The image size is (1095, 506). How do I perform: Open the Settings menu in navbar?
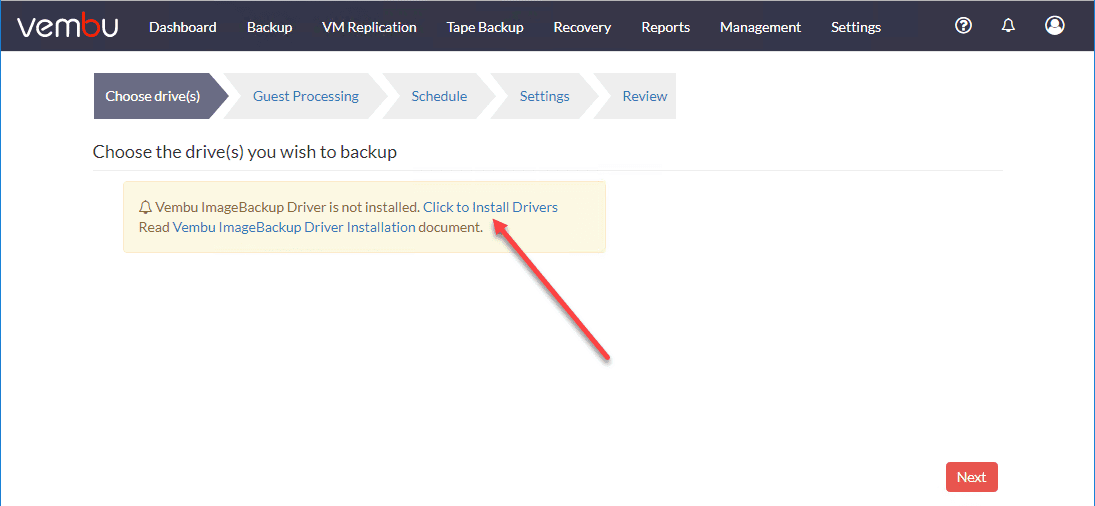855,27
